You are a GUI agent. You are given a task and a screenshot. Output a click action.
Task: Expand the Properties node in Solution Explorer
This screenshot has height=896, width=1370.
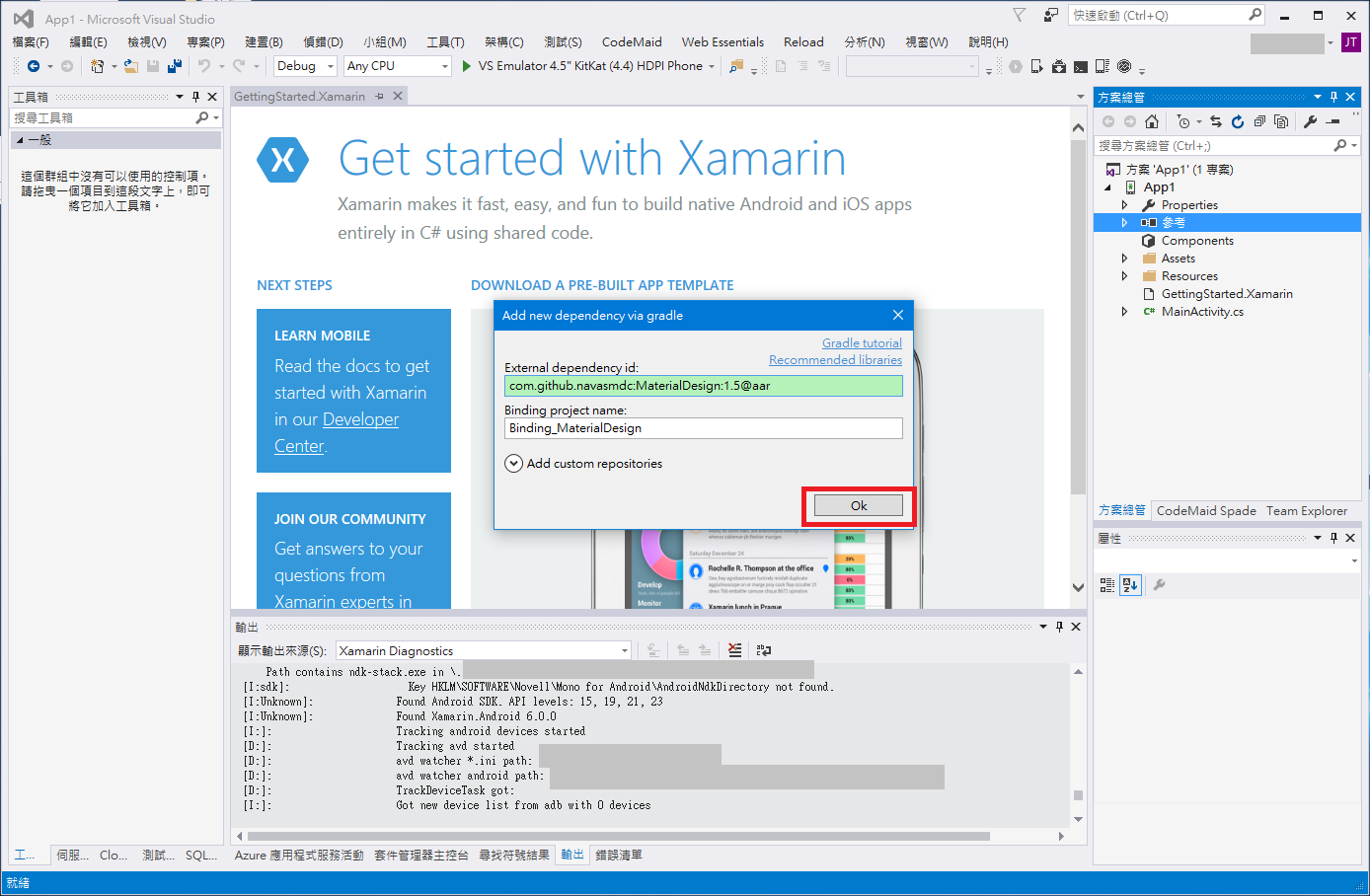1124,205
